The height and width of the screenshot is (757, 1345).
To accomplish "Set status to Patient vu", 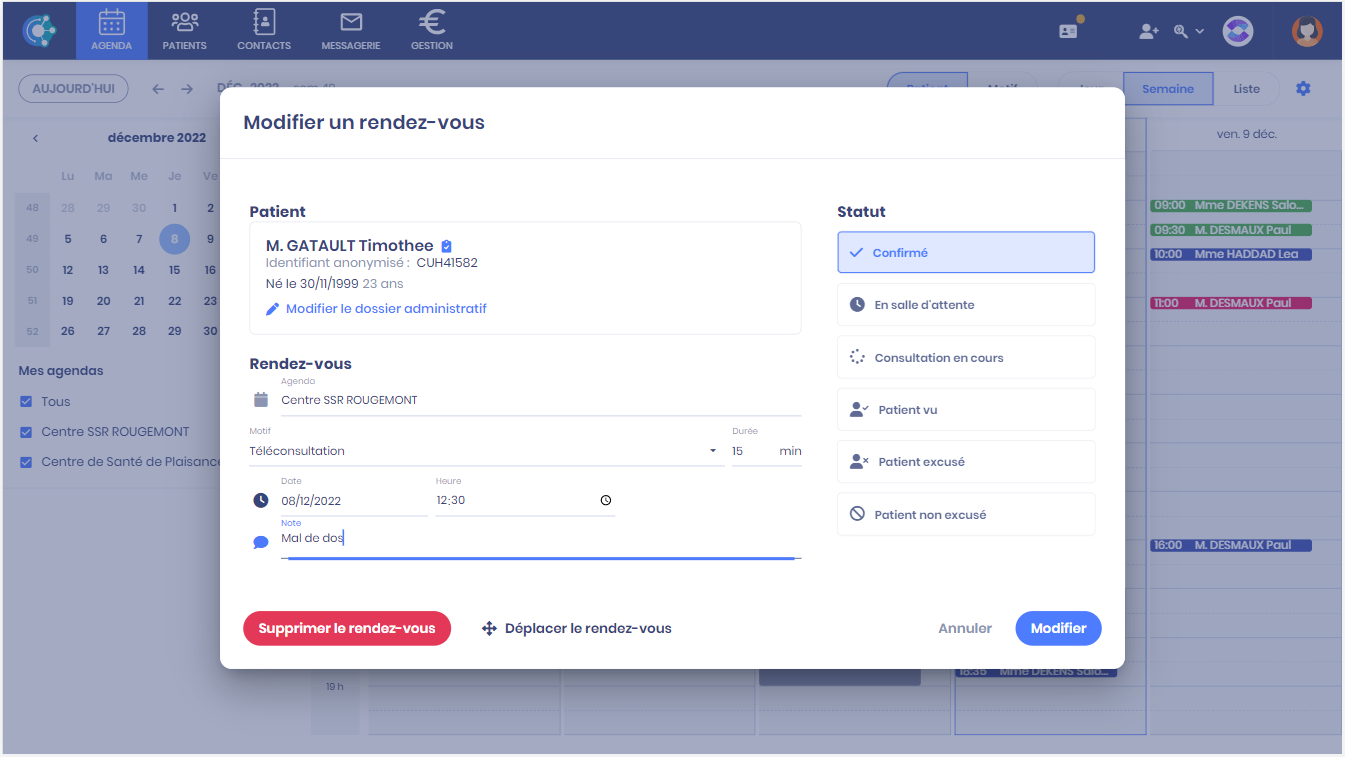I will [x=965, y=410].
